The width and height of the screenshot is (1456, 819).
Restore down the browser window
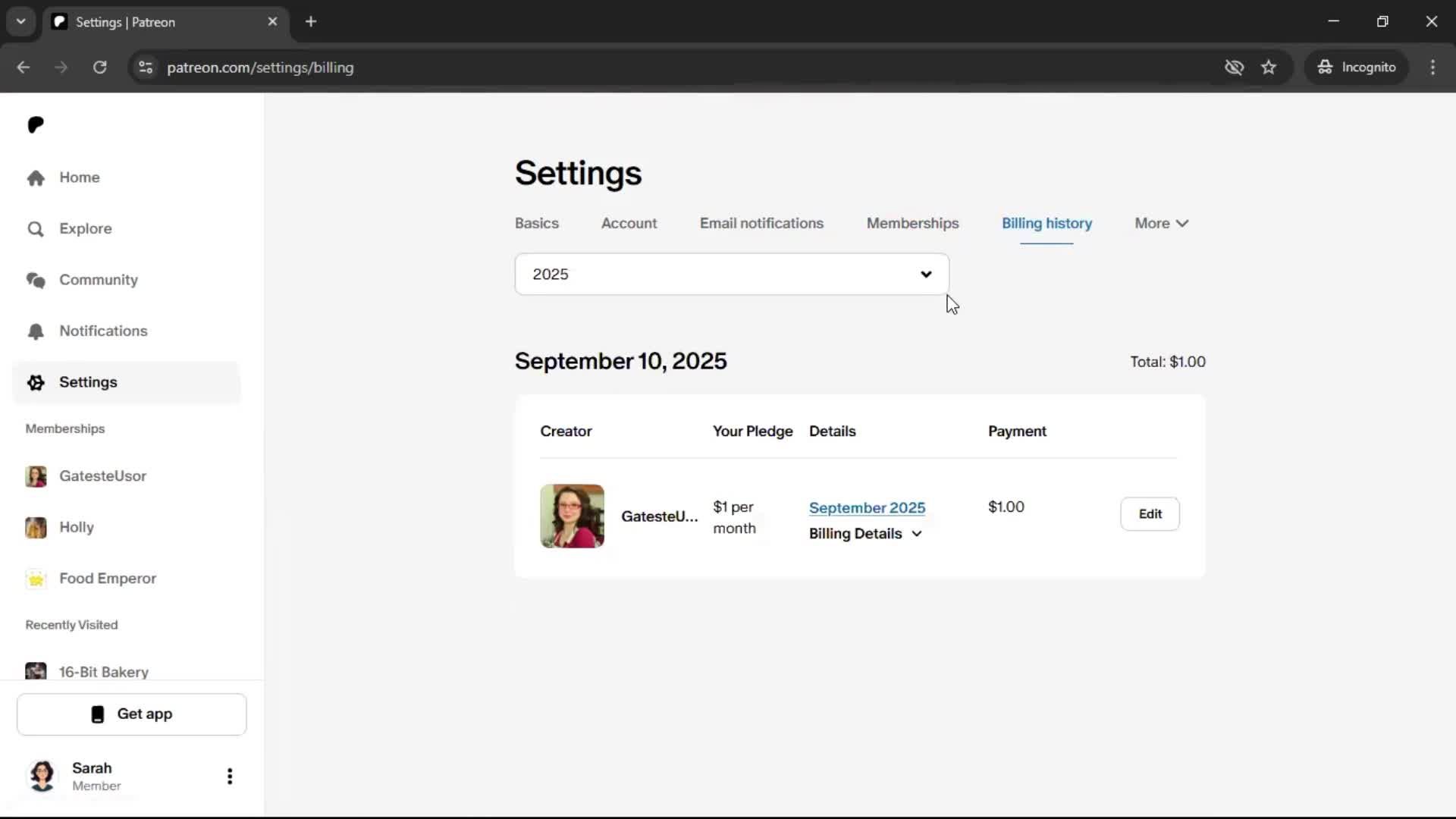1382,22
